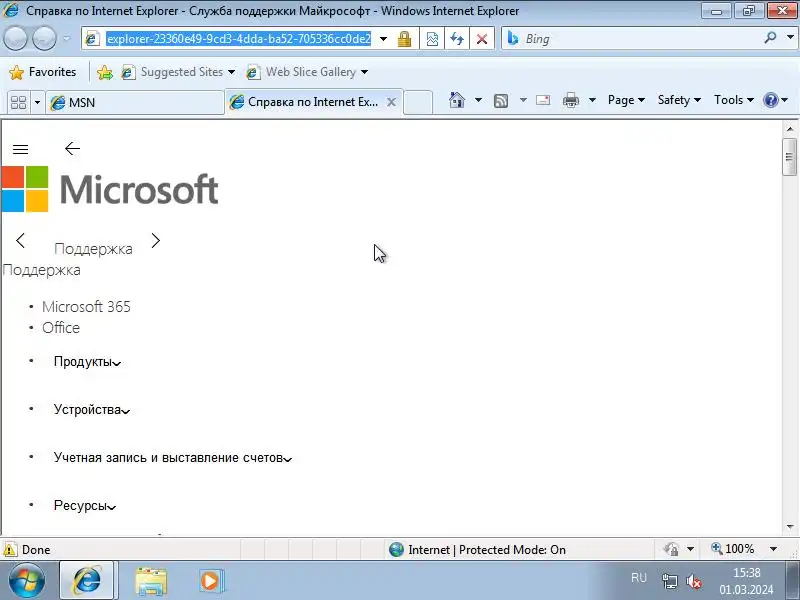This screenshot has width=800, height=600.
Task: Click the right chevron near Поддержка
Action: 156,240
